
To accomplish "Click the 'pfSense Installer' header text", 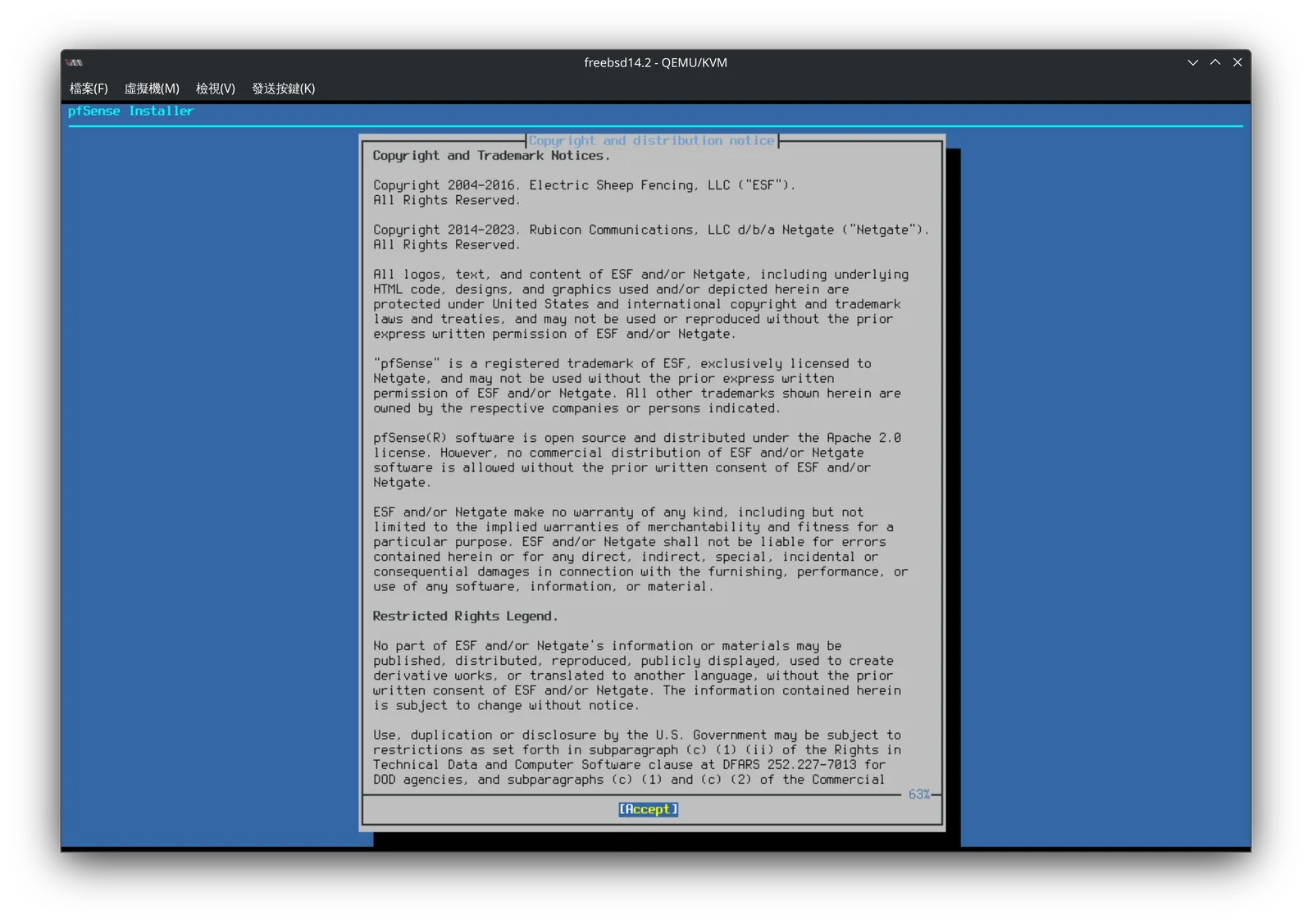I will [130, 111].
